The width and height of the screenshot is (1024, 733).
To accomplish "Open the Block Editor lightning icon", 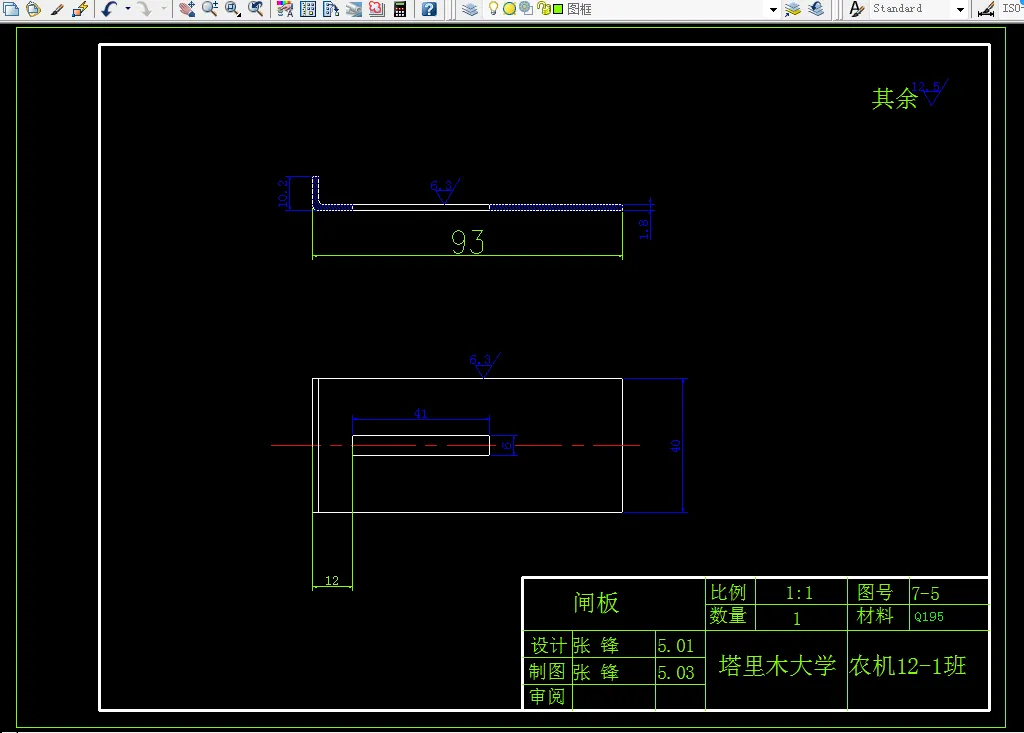I will tap(80, 9).
